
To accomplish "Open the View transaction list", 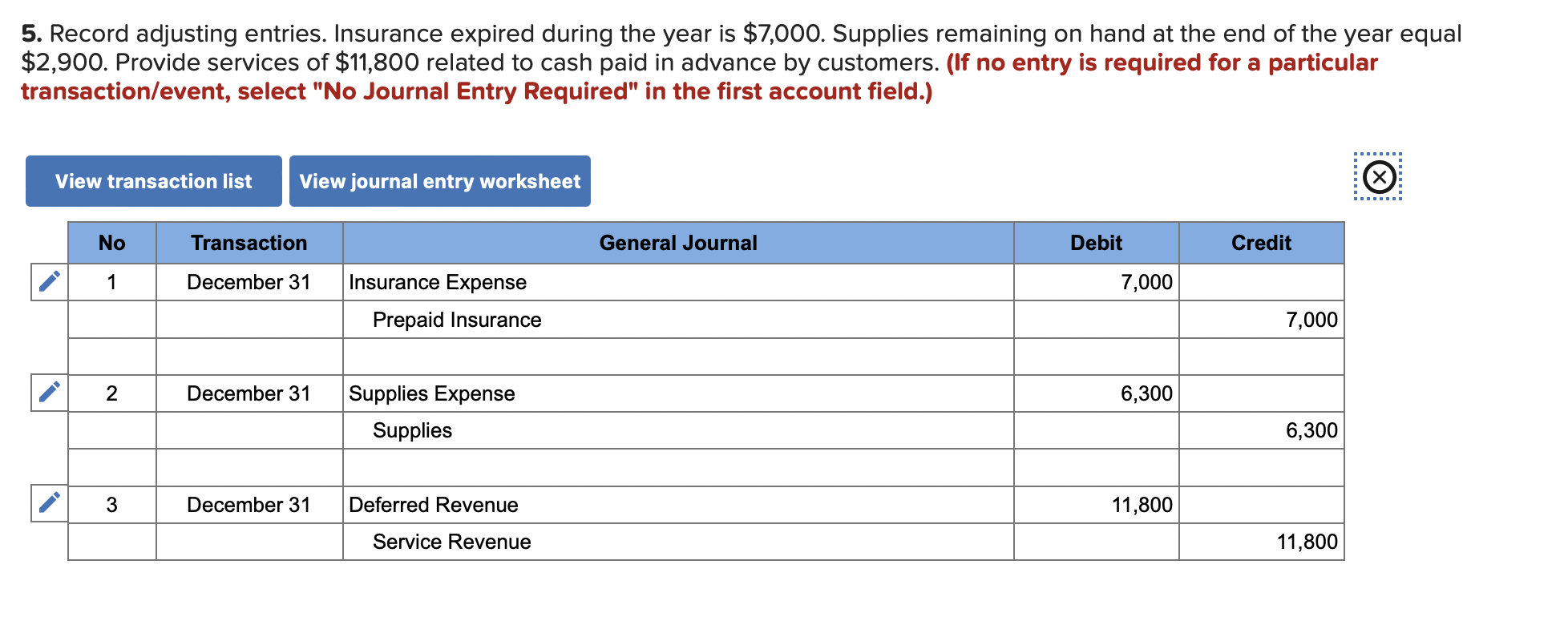I will coord(153,181).
